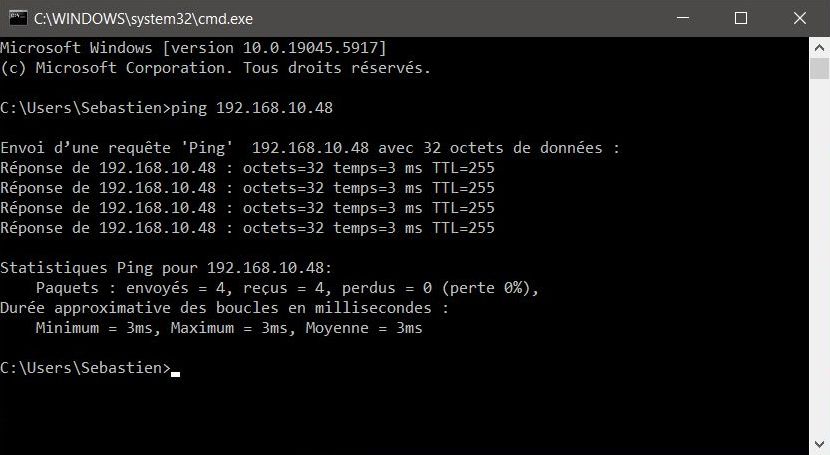Click the C:\WINDOWS\system32\cmd.exe title text
830x455 pixels.
(143, 19)
